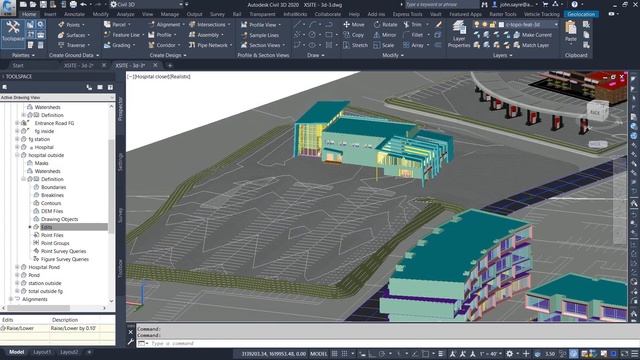This screenshot has width=640, height=360.
Task: Click Make Current layer button
Action: coord(533,35)
